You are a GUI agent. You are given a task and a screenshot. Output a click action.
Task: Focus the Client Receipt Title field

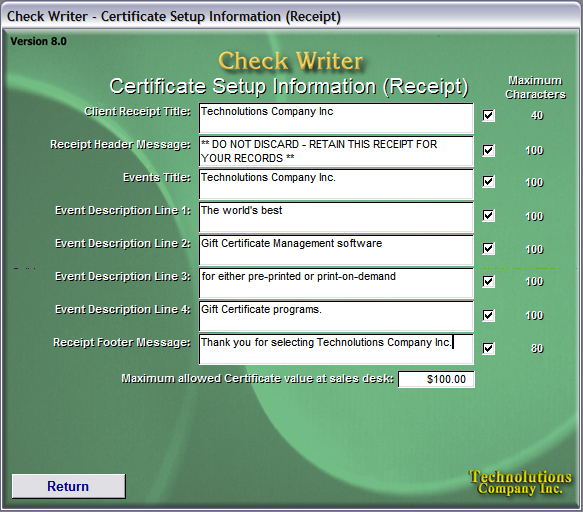(x=336, y=118)
